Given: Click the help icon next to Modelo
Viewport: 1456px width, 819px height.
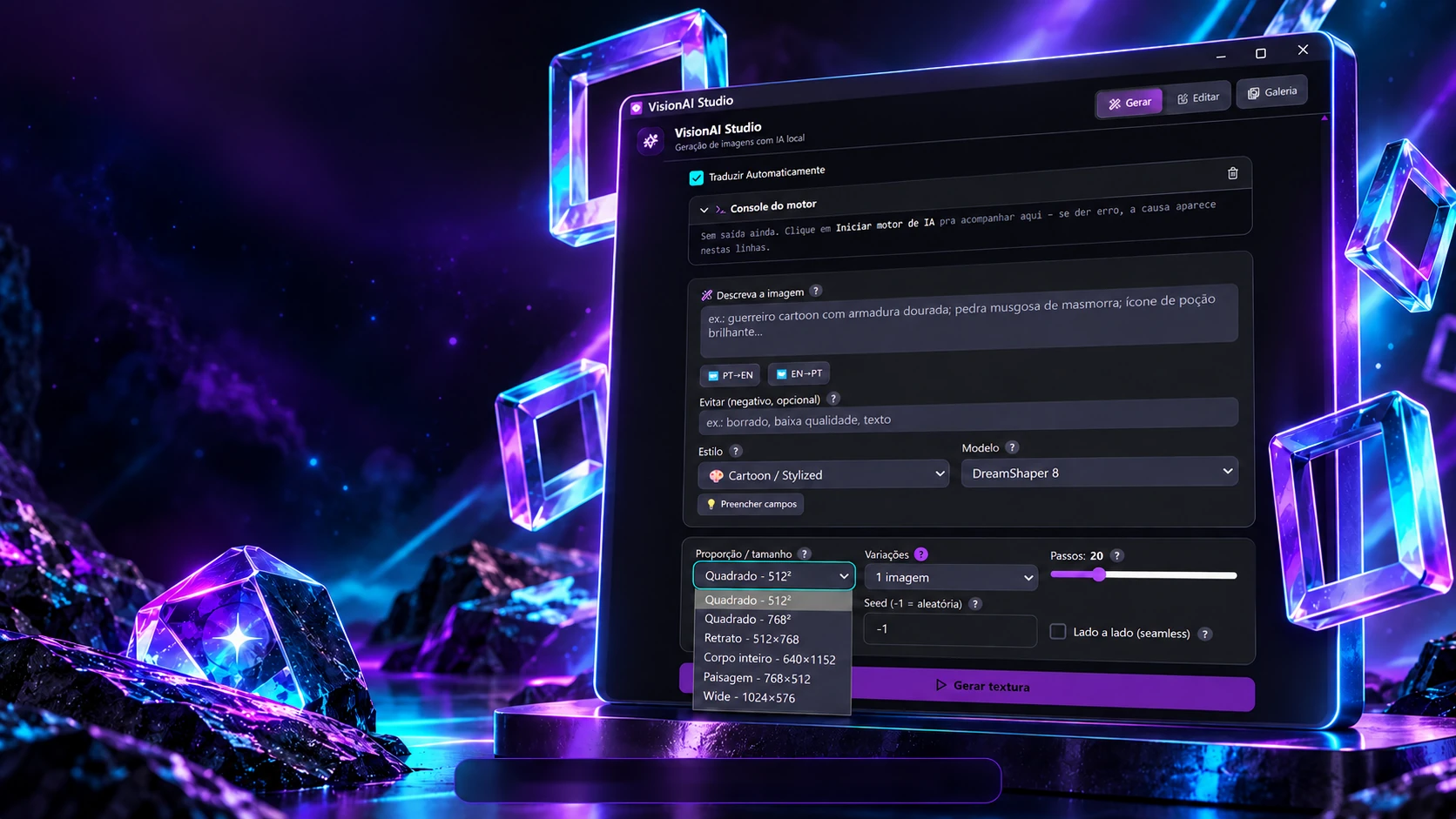Looking at the screenshot, I should point(1012,447).
